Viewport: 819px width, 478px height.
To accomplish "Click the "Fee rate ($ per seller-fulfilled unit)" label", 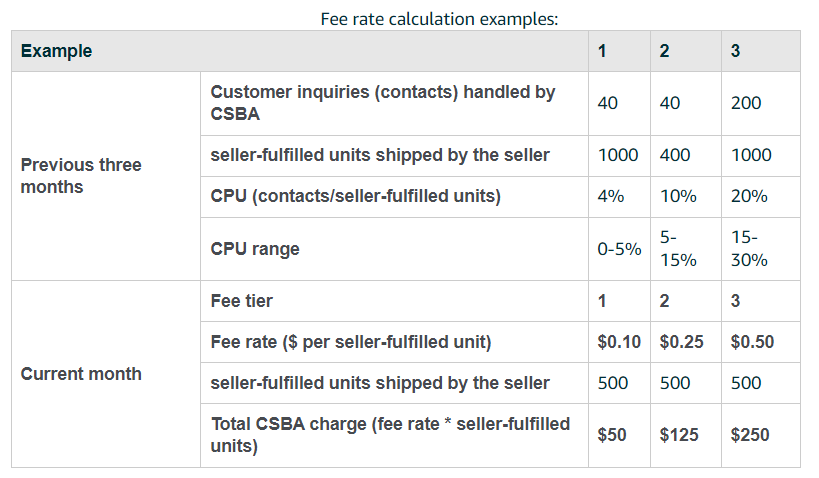I will [x=351, y=342].
